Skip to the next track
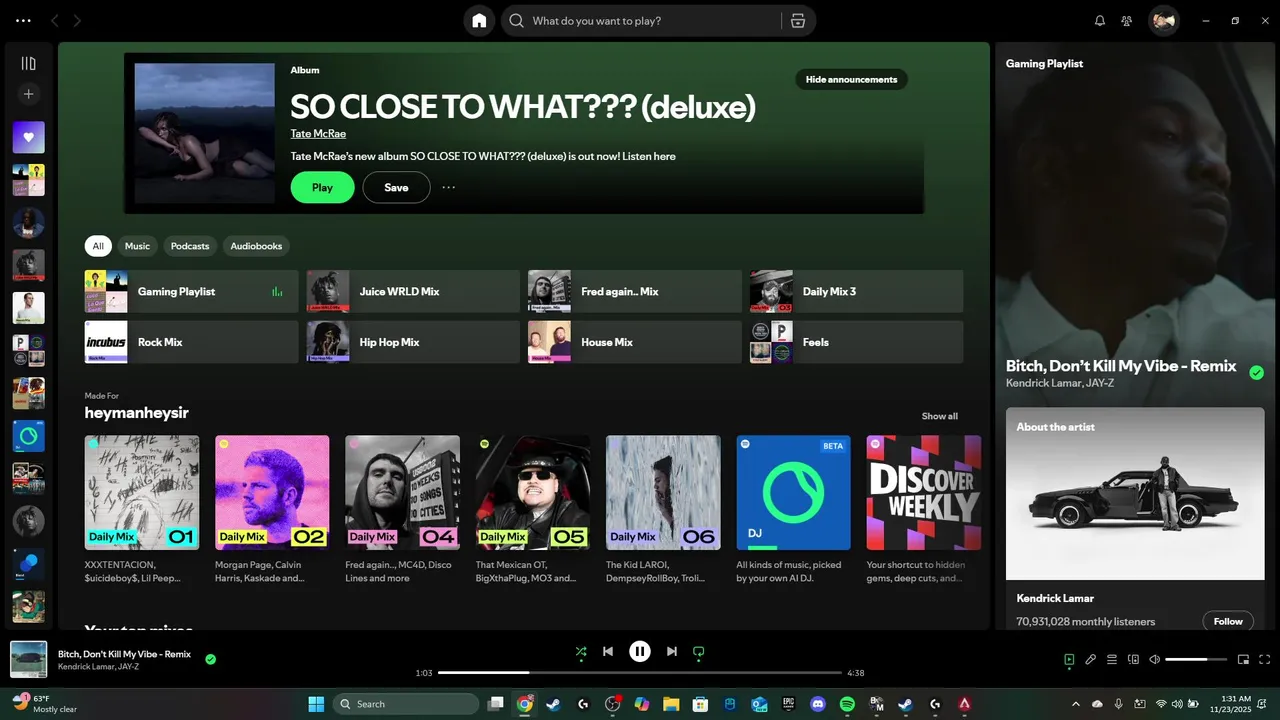The image size is (1280, 720). 672,652
